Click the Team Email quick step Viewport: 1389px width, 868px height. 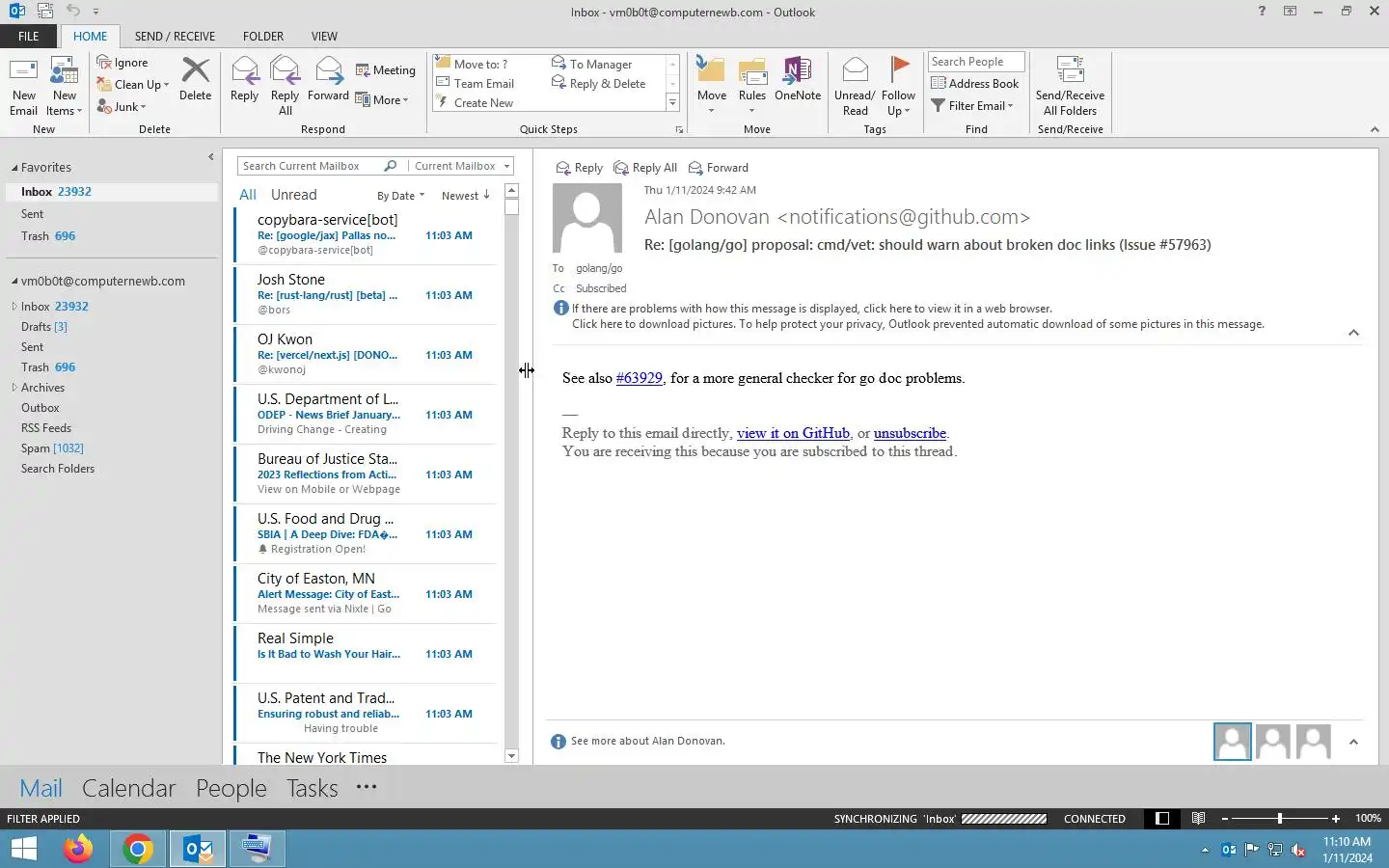(x=476, y=84)
